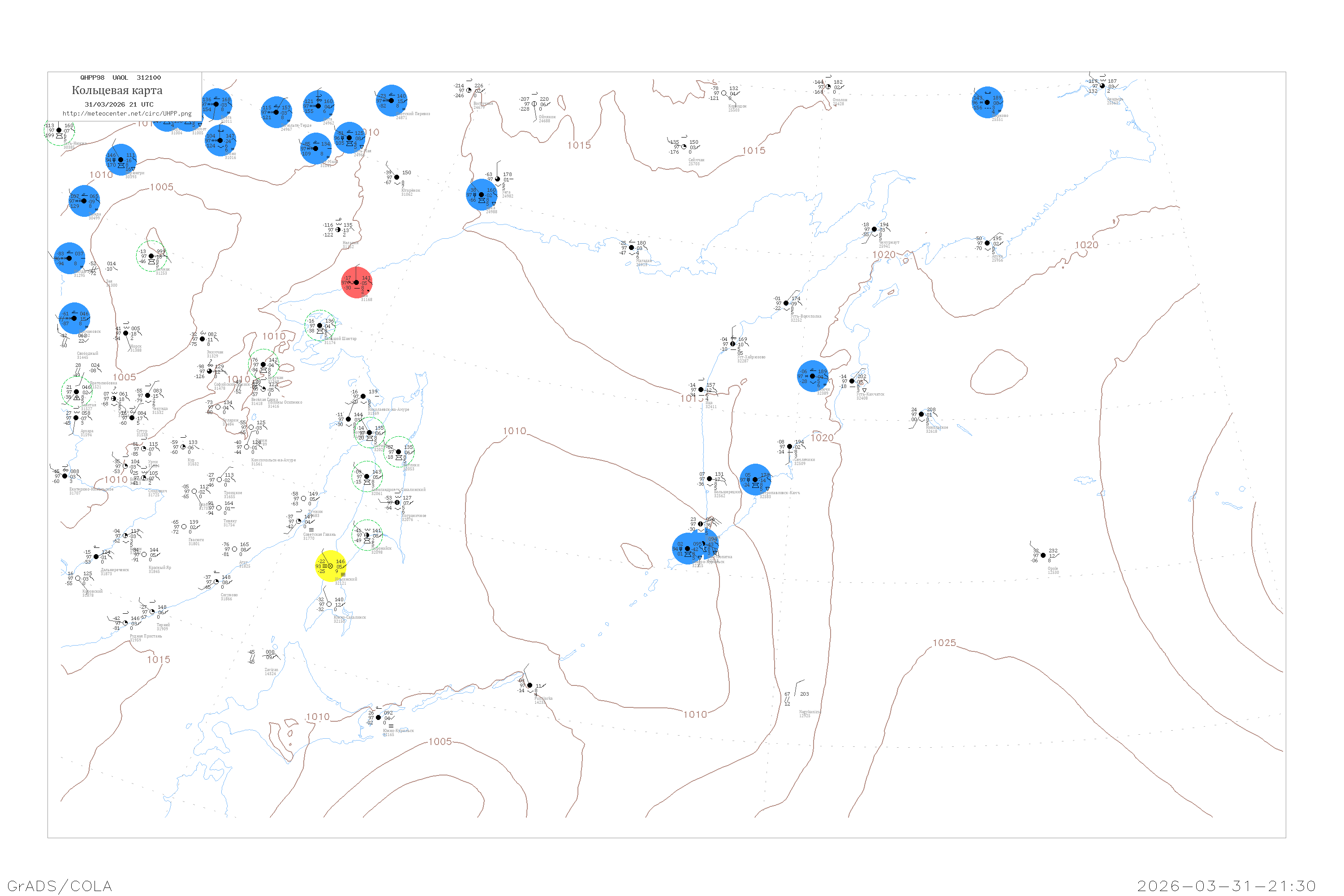Image resolution: width=1344 pixels, height=896 pixels.
Task: Click the green-dashed Поронайск station circle
Action: point(367,535)
